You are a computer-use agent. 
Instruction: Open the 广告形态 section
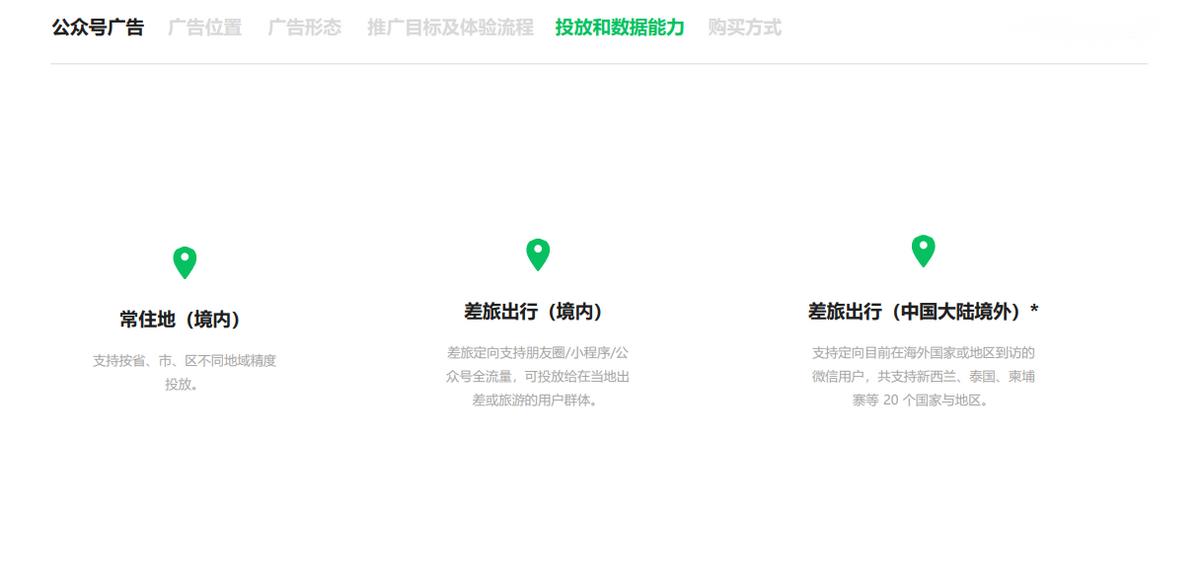point(303,28)
